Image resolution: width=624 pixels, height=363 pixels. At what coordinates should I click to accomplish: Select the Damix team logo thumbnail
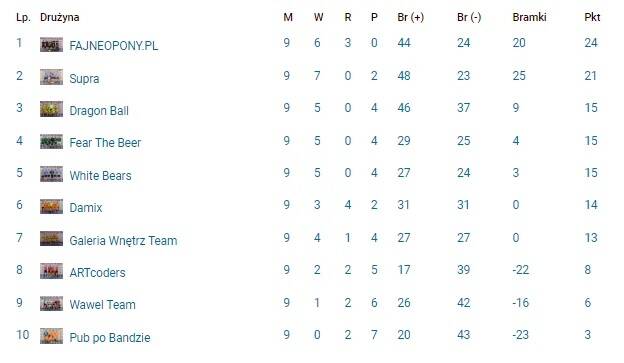pos(51,207)
